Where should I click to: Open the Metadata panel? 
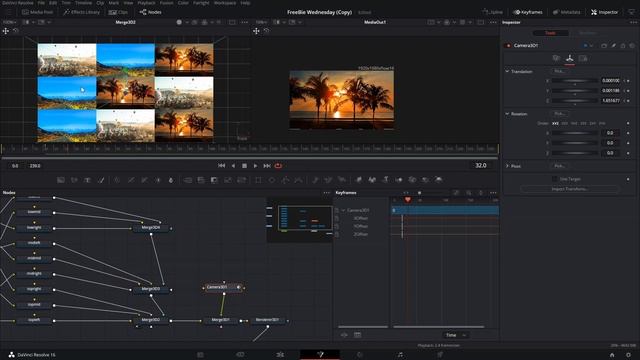[x=567, y=12]
